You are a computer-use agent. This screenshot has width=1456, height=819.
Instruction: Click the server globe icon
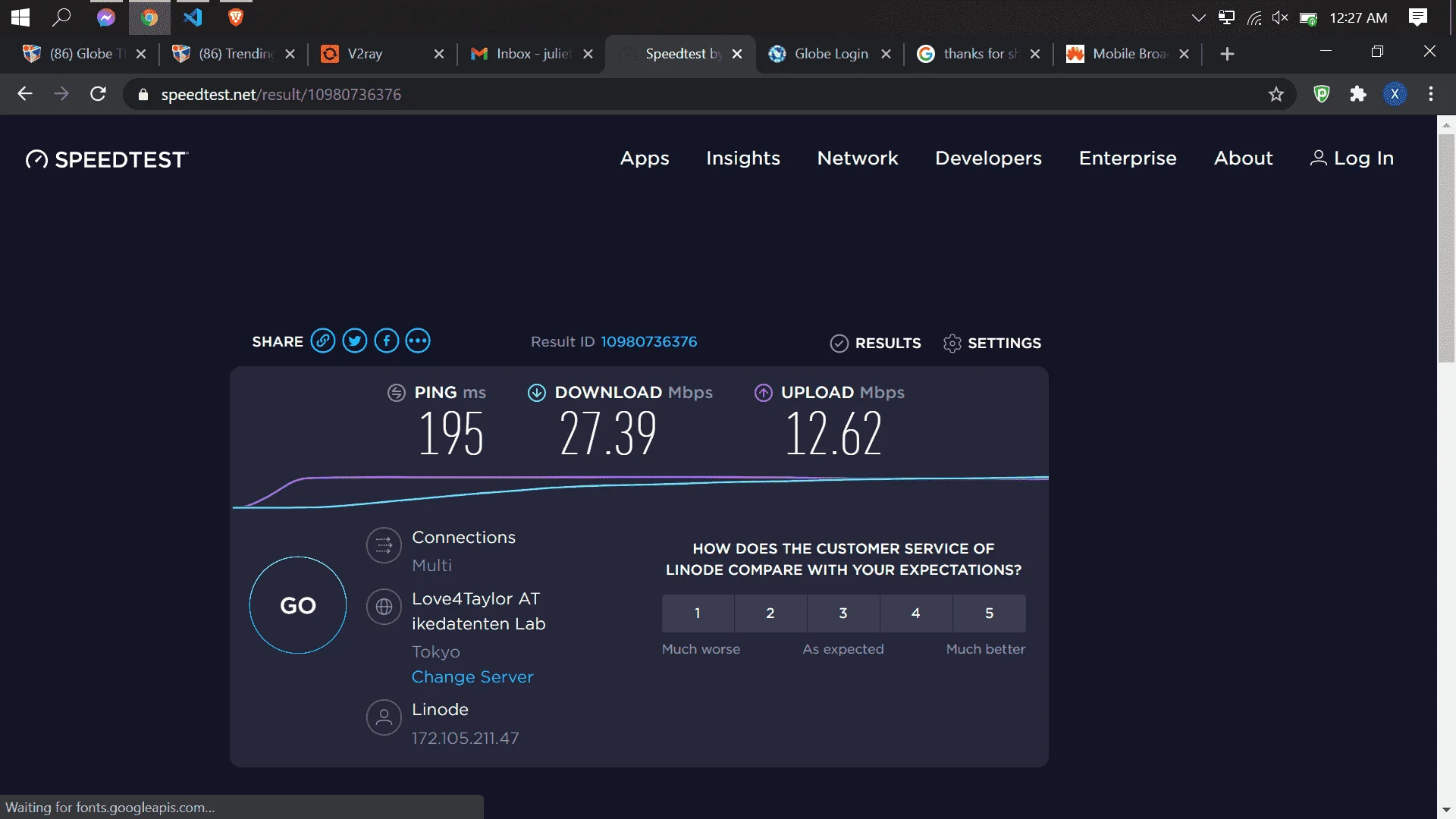pyautogui.click(x=384, y=607)
